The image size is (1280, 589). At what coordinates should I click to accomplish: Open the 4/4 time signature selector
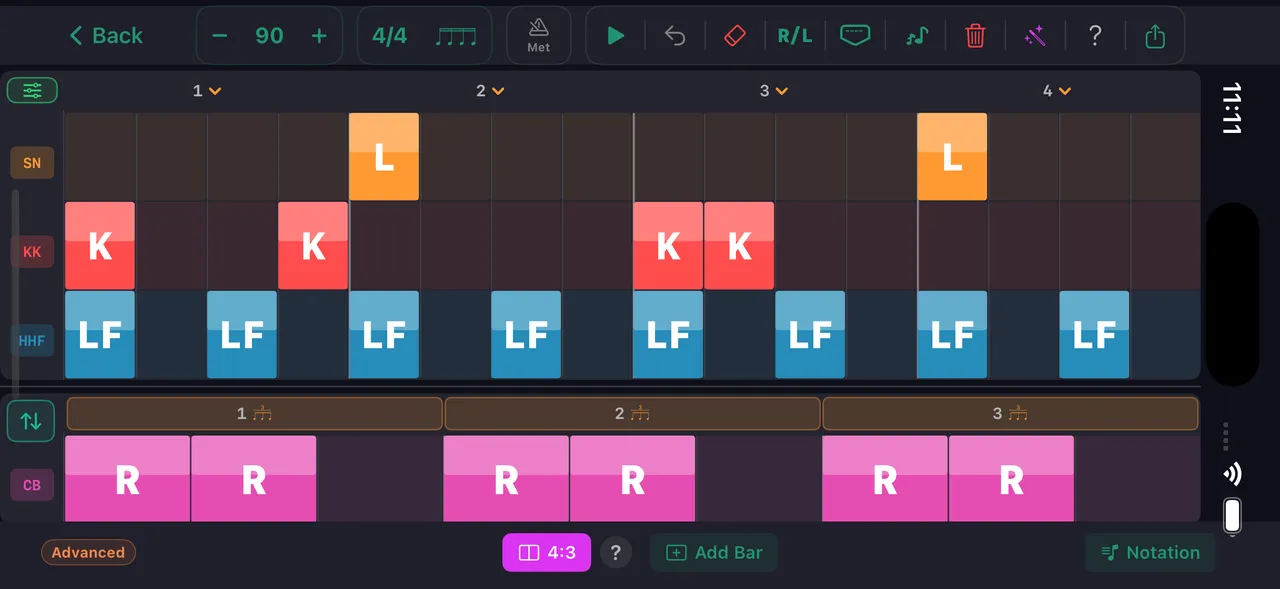[390, 36]
